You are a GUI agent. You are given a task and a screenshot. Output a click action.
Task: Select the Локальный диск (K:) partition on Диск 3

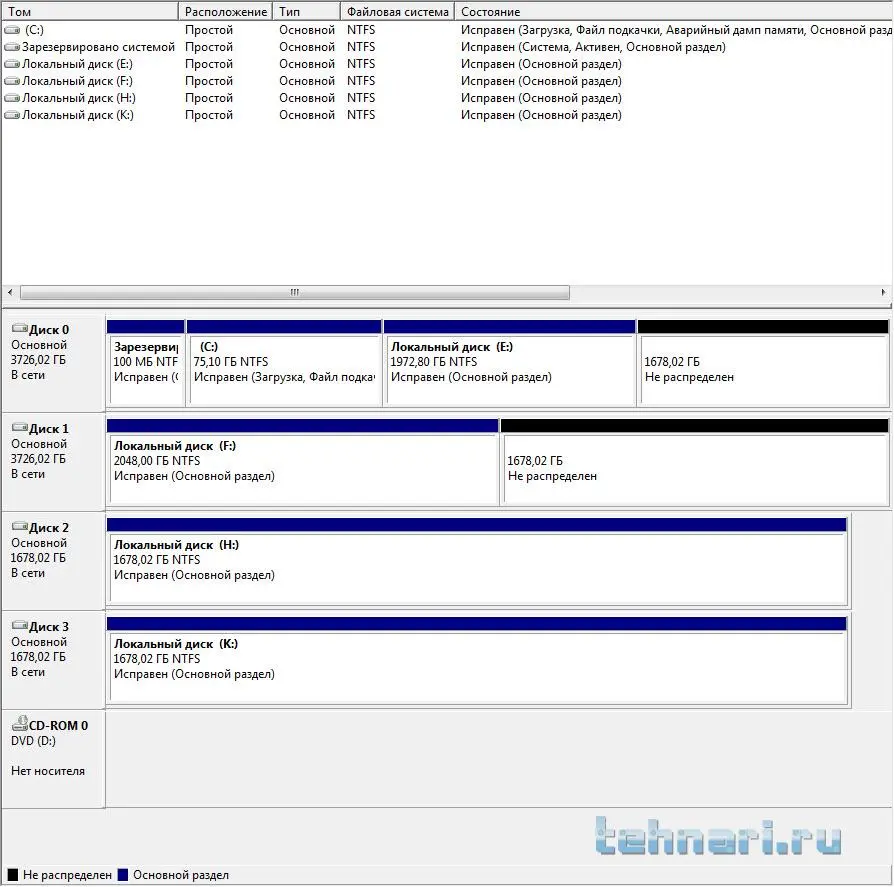click(x=477, y=661)
